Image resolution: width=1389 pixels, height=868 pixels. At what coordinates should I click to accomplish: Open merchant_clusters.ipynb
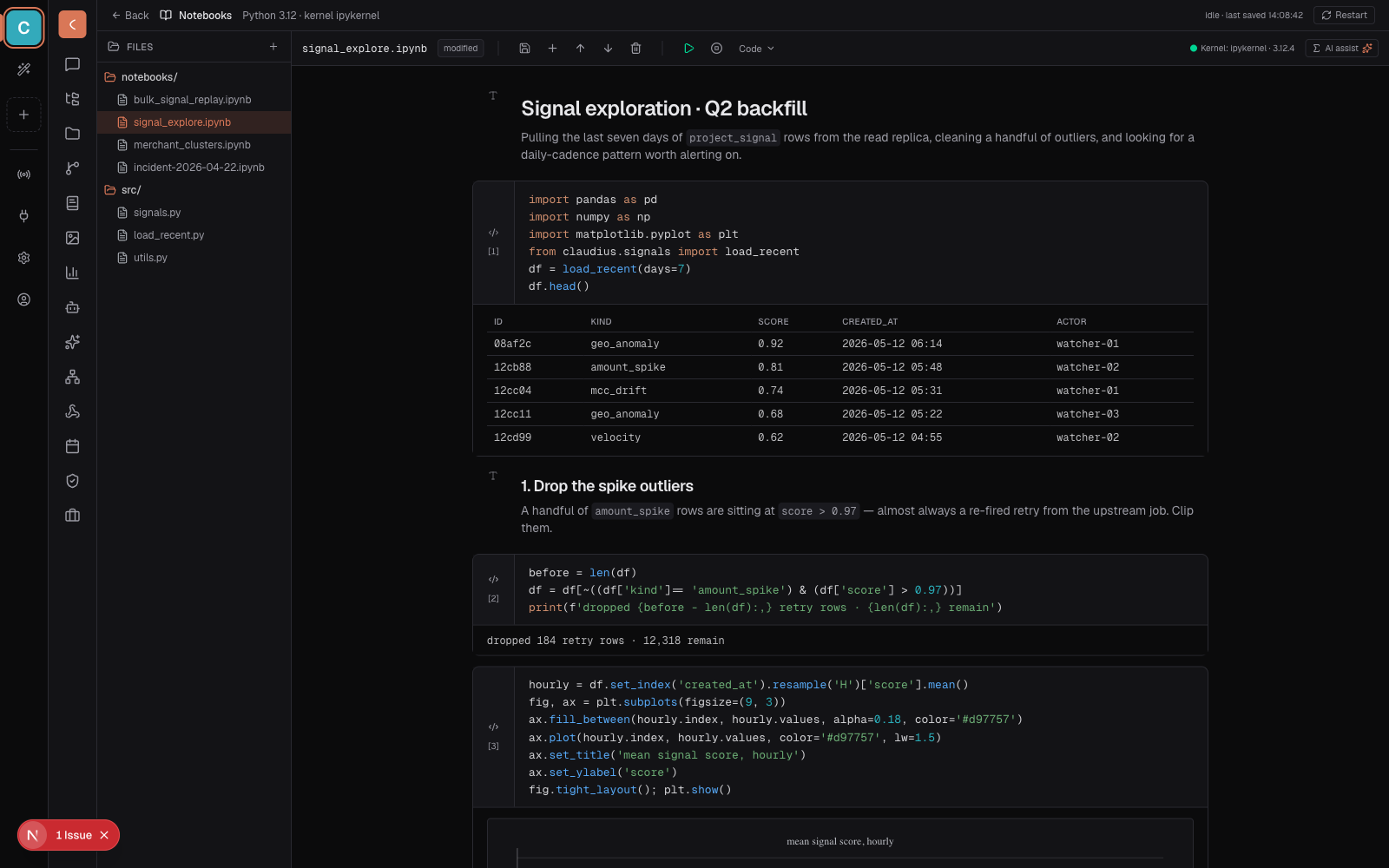[x=194, y=145]
